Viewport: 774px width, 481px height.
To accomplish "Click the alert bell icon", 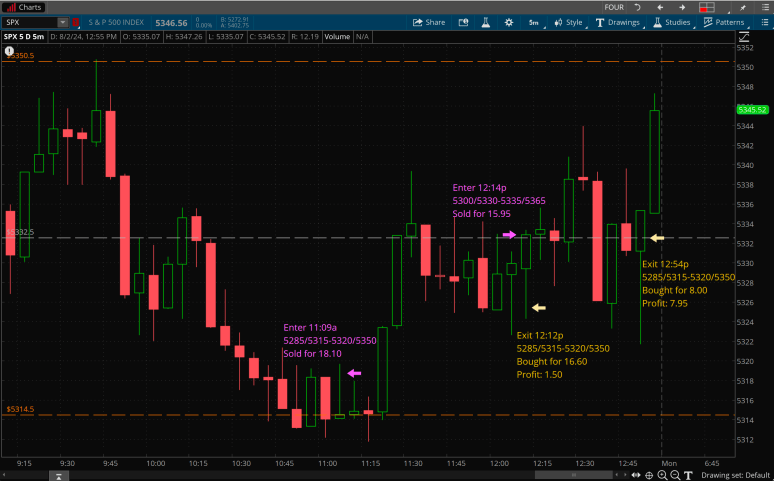I will (x=465, y=22).
